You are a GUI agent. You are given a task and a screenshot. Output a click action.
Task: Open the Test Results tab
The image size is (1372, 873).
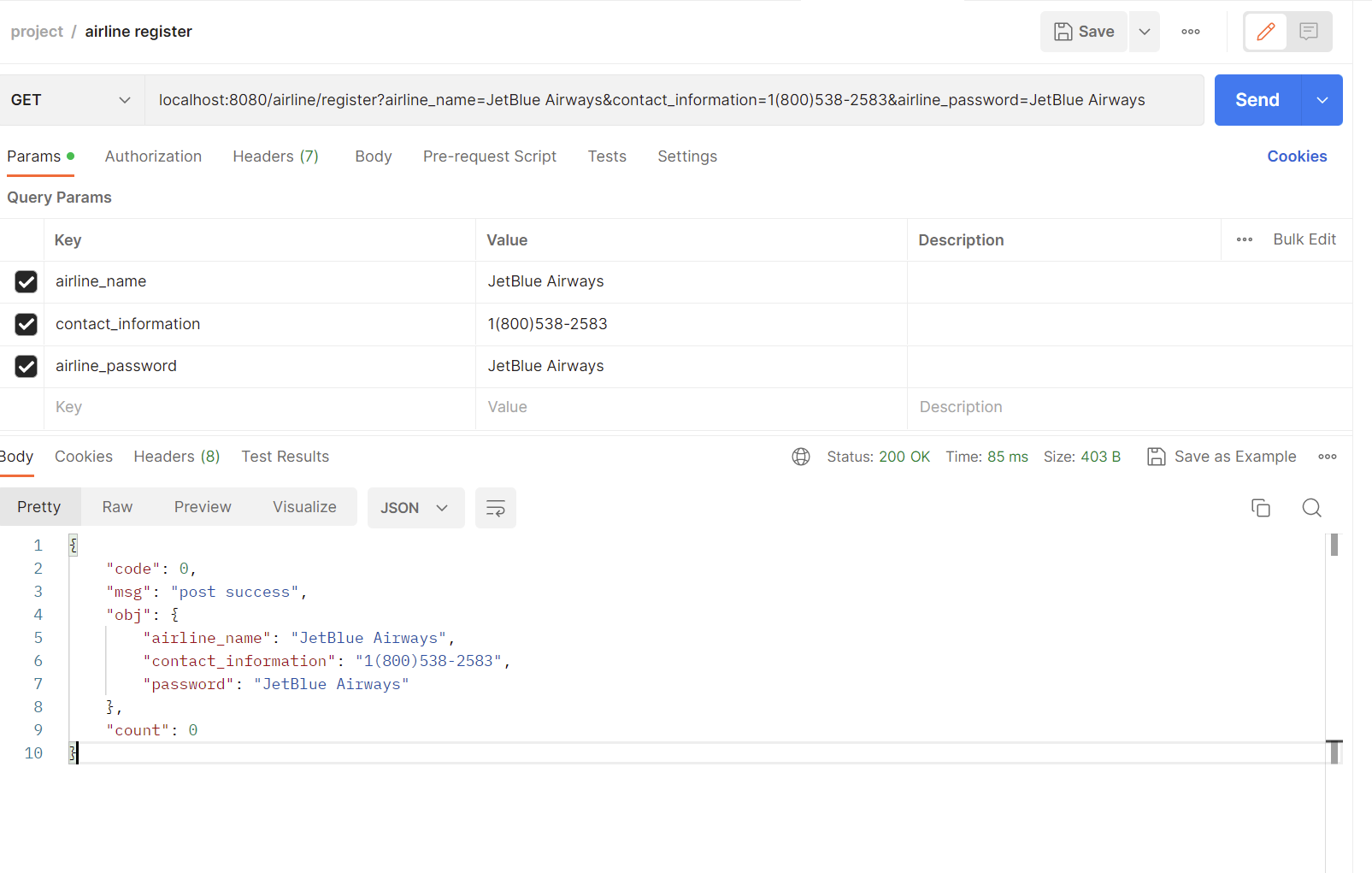(285, 457)
